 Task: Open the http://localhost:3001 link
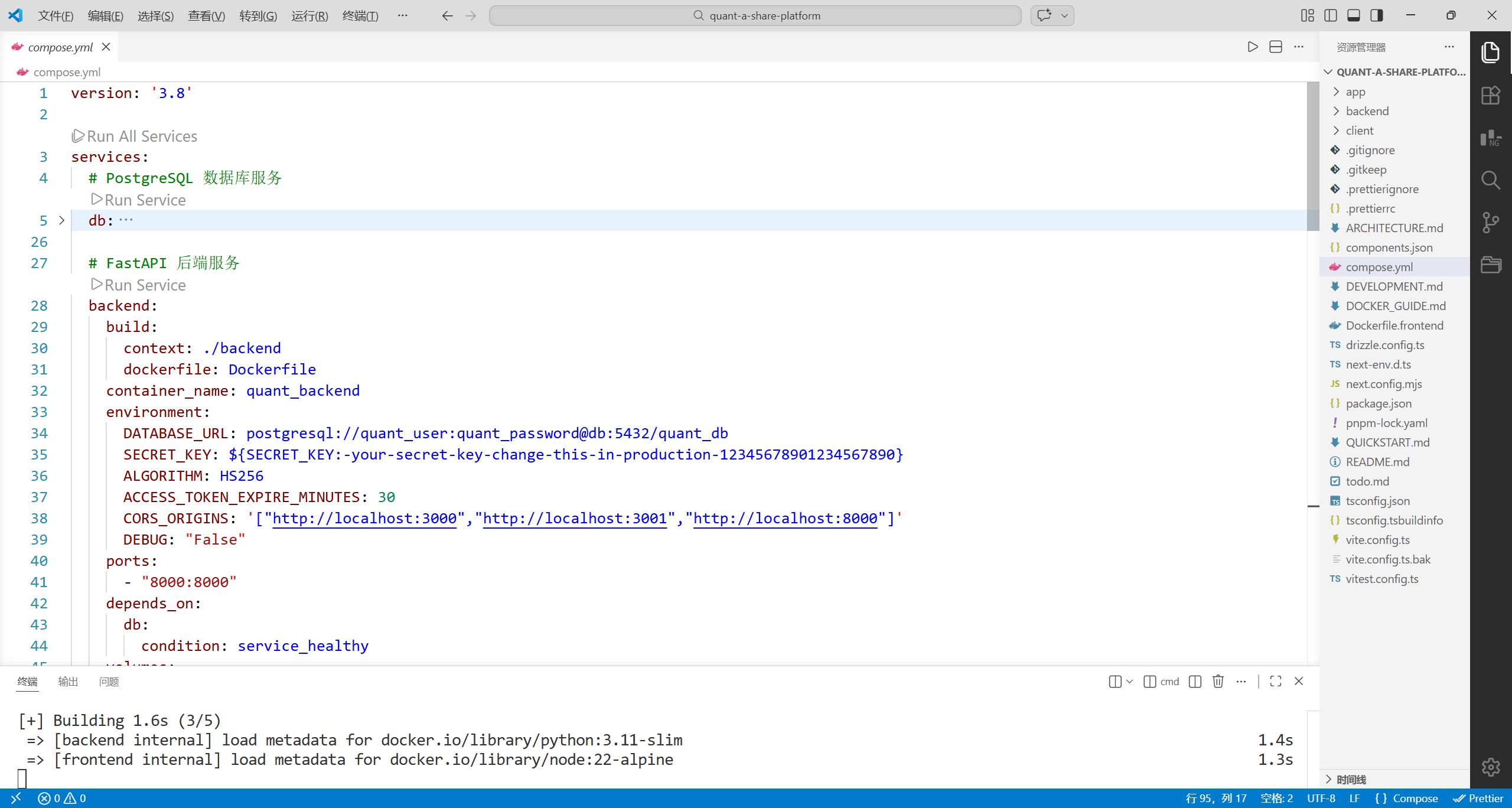point(575,518)
